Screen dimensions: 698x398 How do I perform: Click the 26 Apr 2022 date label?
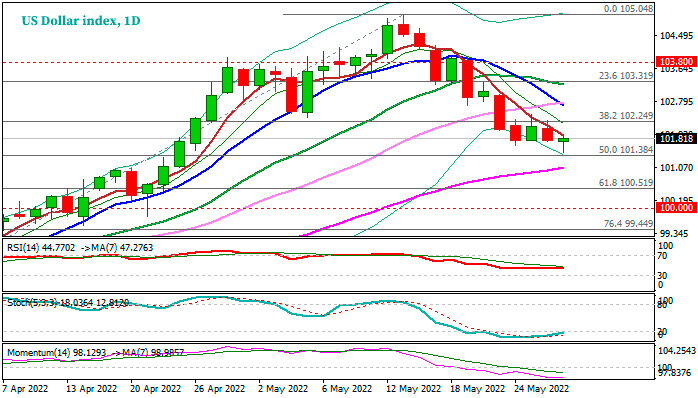[x=220, y=389]
